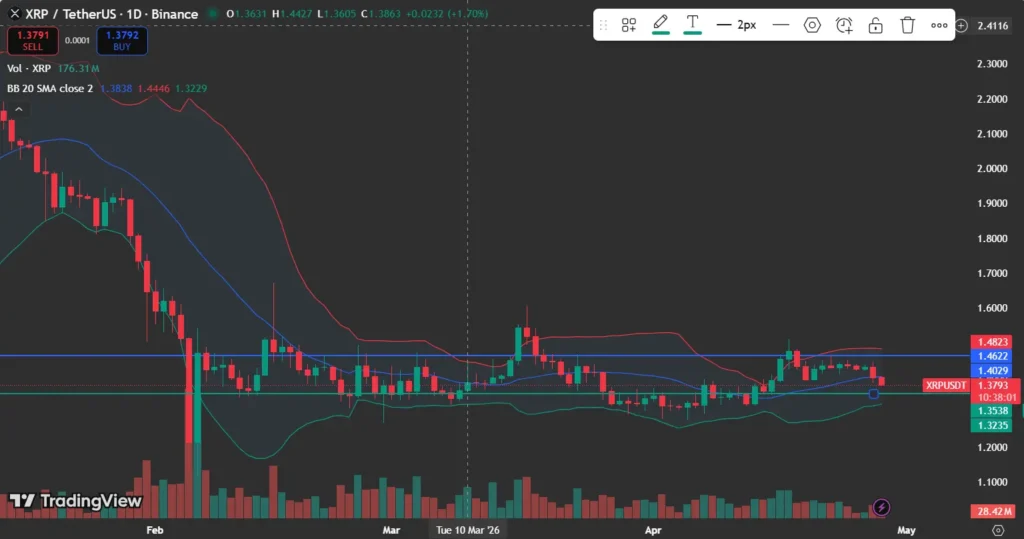Change text color with the T icon
Viewport: 1024px width, 539px height.
pos(692,24)
